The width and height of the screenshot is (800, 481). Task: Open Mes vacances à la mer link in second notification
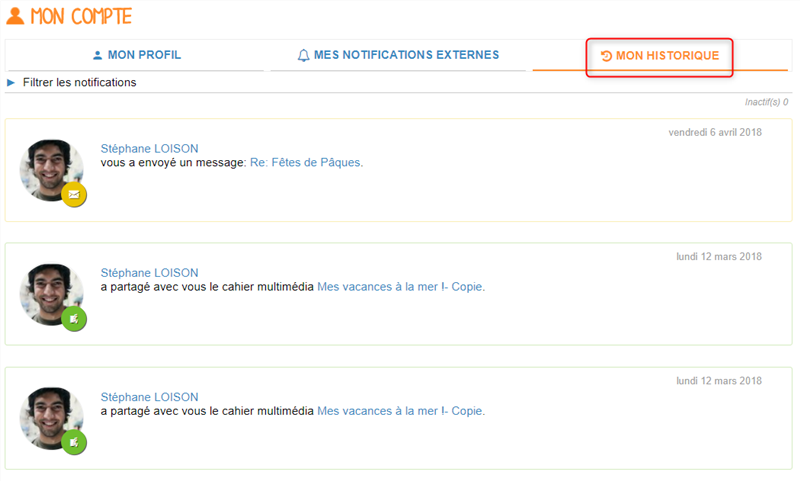coord(401,287)
